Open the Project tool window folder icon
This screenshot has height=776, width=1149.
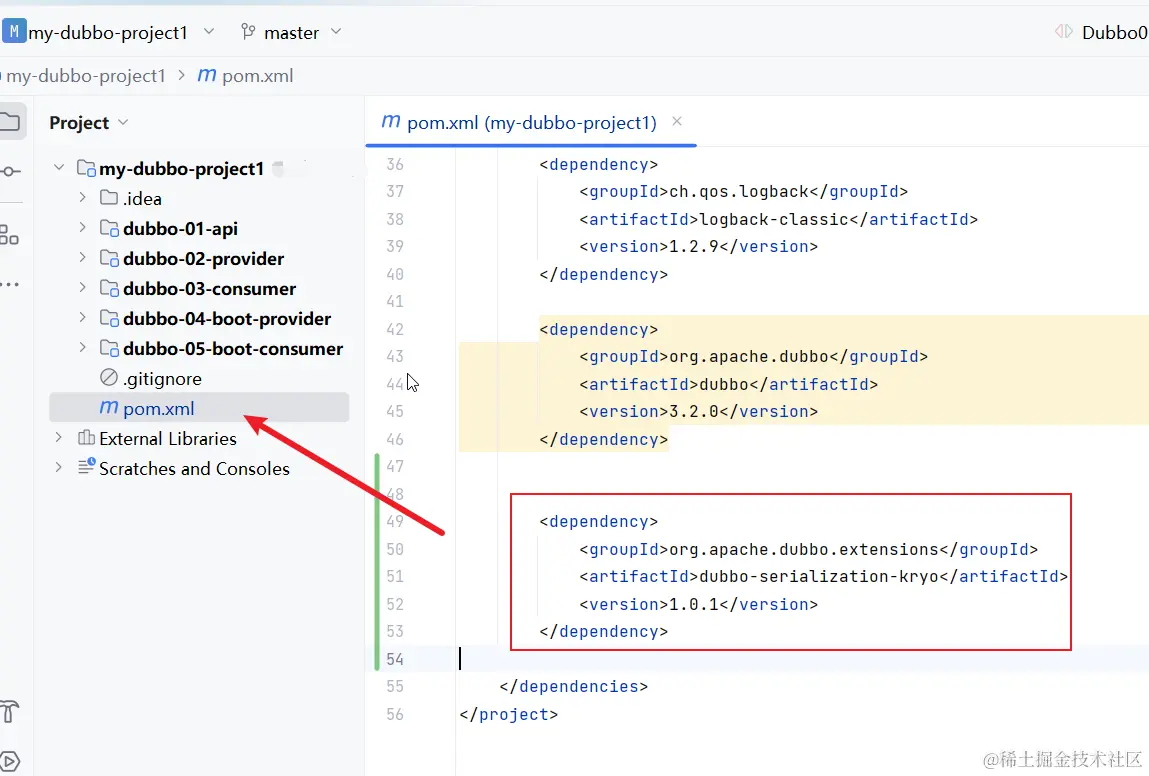click(x=9, y=122)
